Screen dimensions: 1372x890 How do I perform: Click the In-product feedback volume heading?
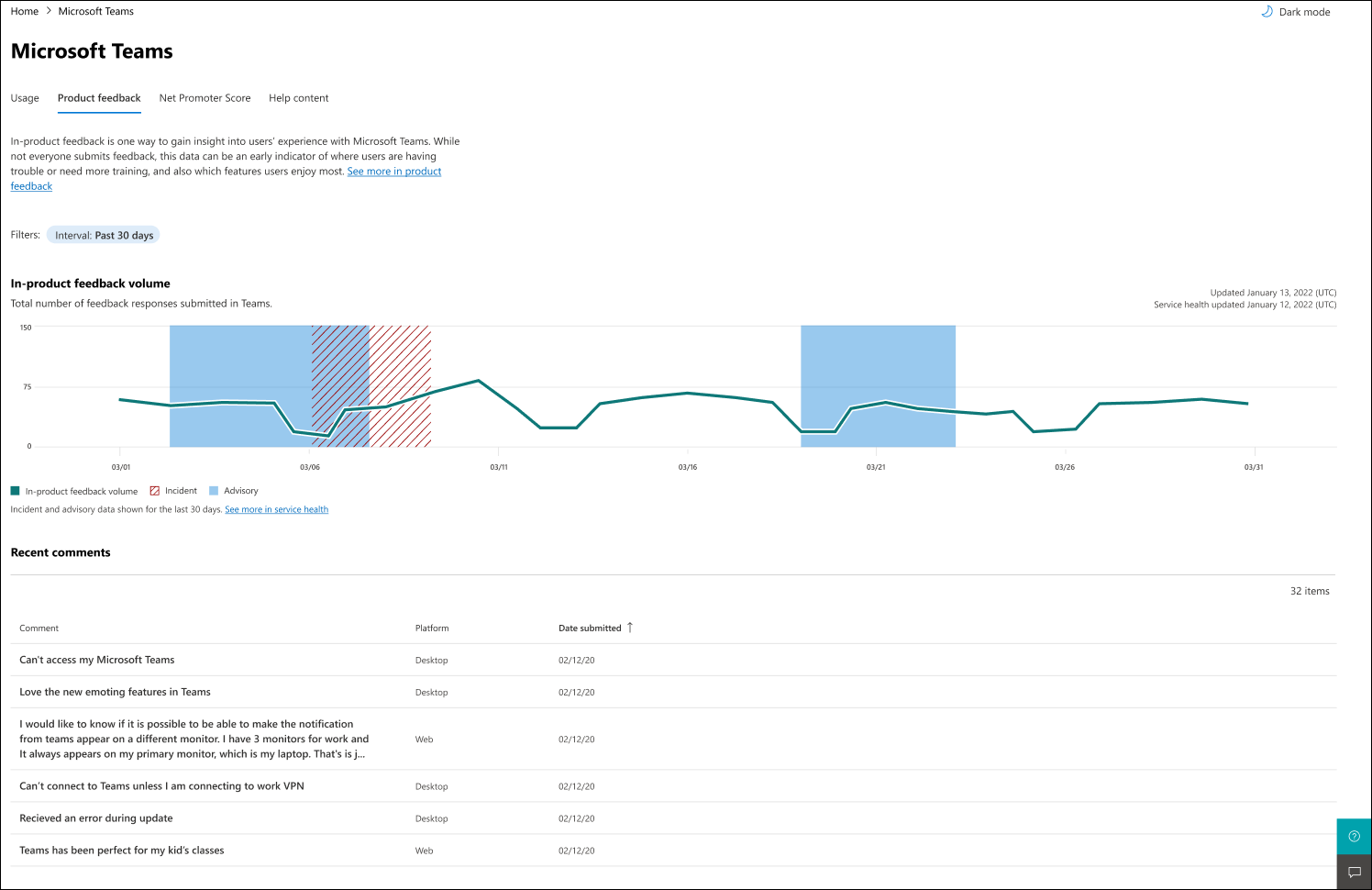[x=90, y=284]
